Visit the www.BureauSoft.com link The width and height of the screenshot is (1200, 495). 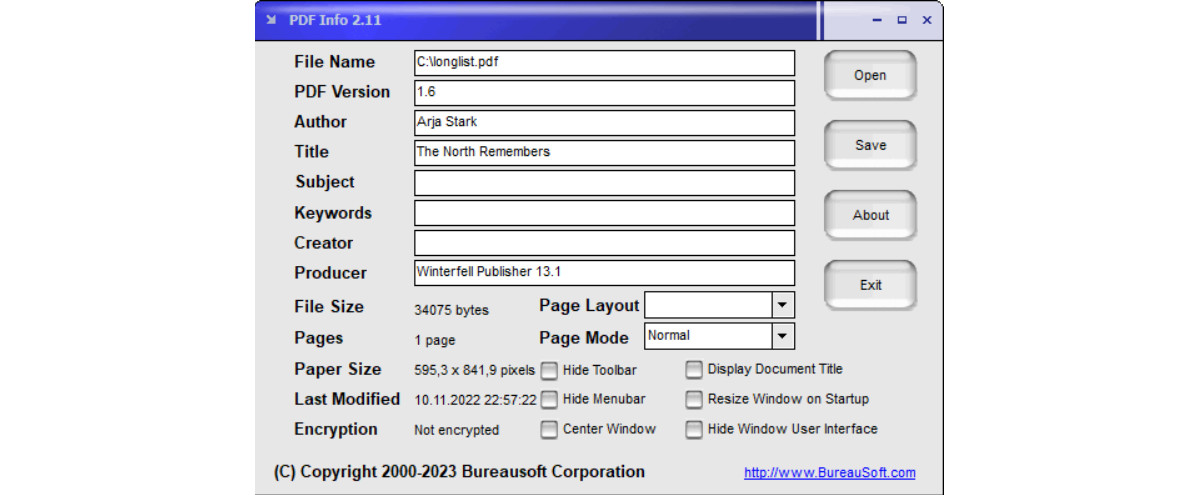tap(829, 473)
